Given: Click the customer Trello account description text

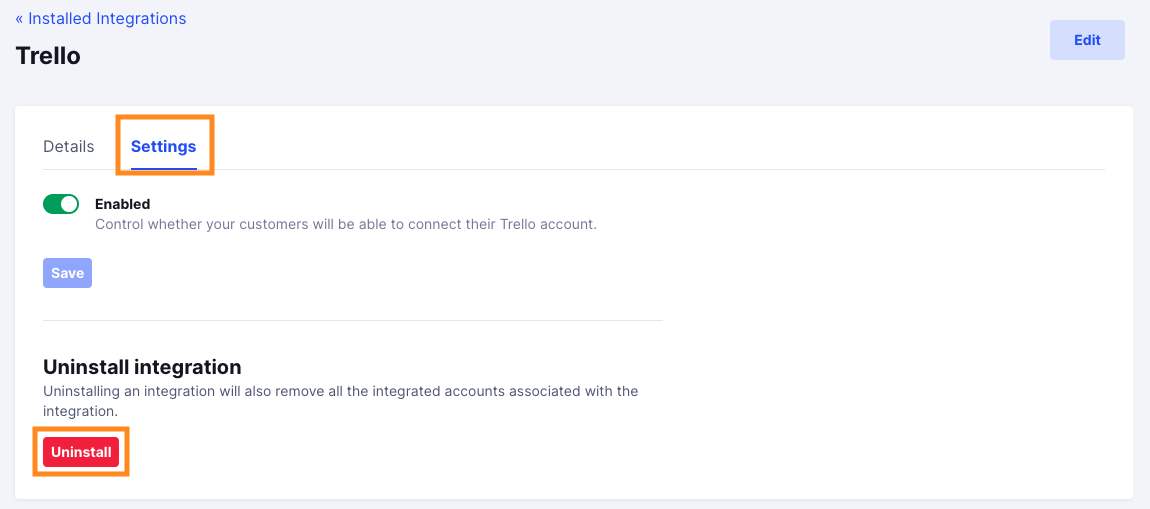Looking at the screenshot, I should [x=346, y=224].
